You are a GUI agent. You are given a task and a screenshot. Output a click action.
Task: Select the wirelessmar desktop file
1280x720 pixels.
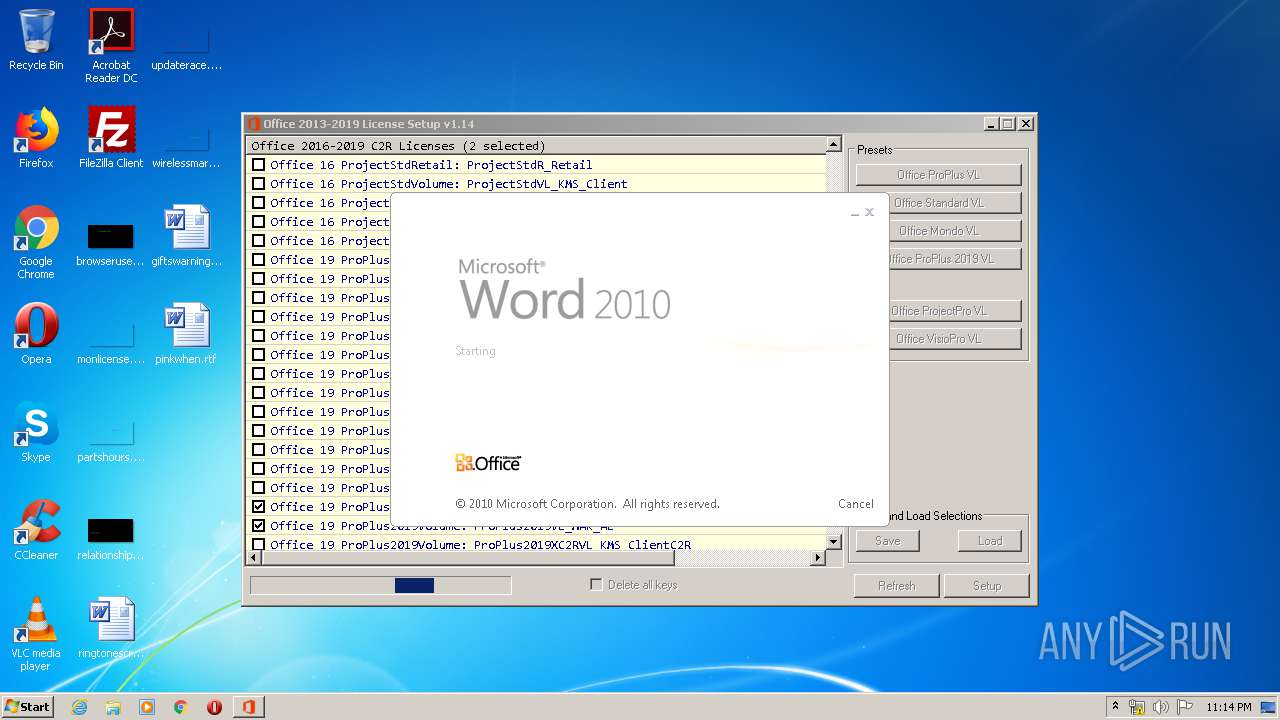pos(186,144)
